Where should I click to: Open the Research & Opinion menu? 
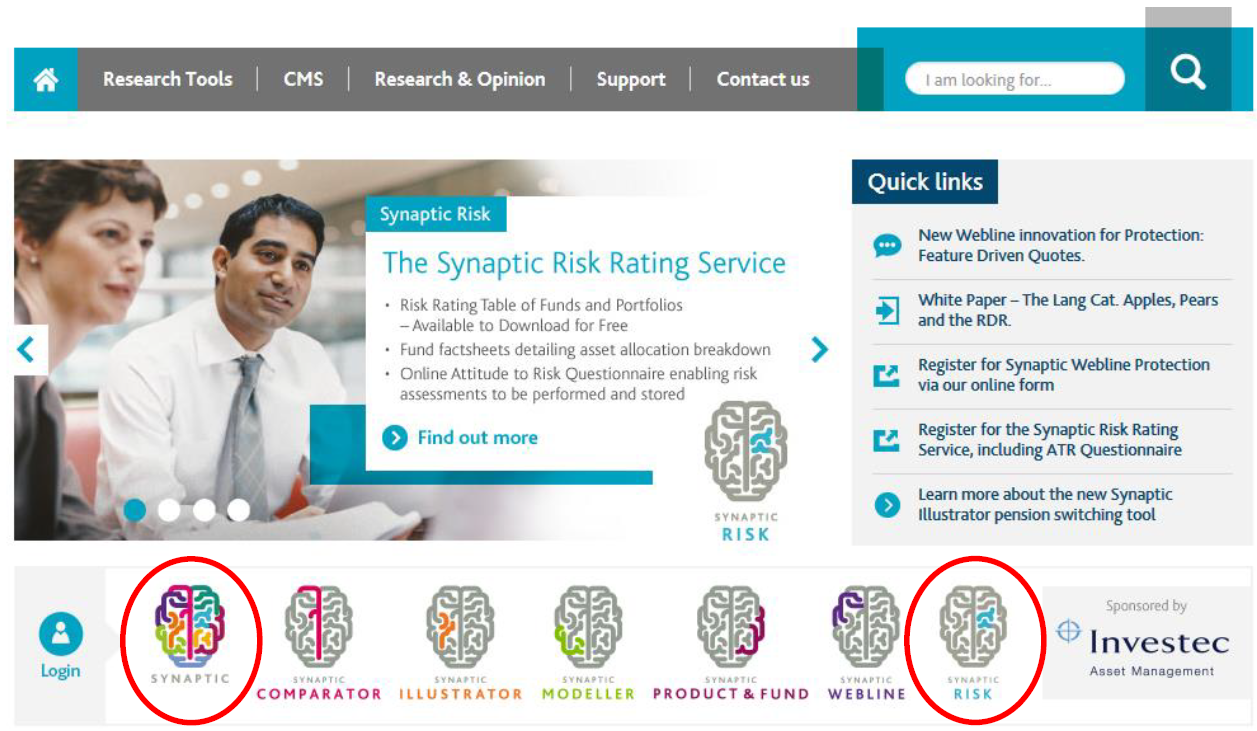[x=460, y=79]
